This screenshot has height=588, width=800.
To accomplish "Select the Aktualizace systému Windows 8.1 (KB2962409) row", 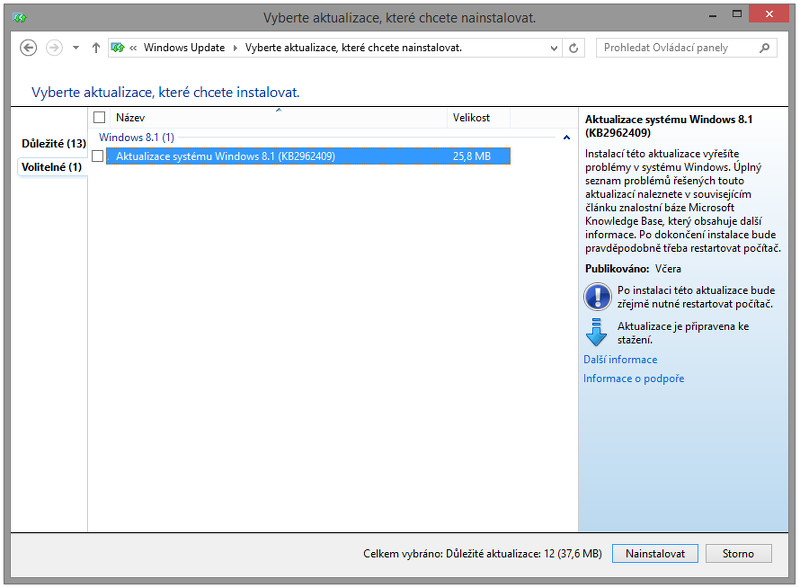I will coord(308,156).
